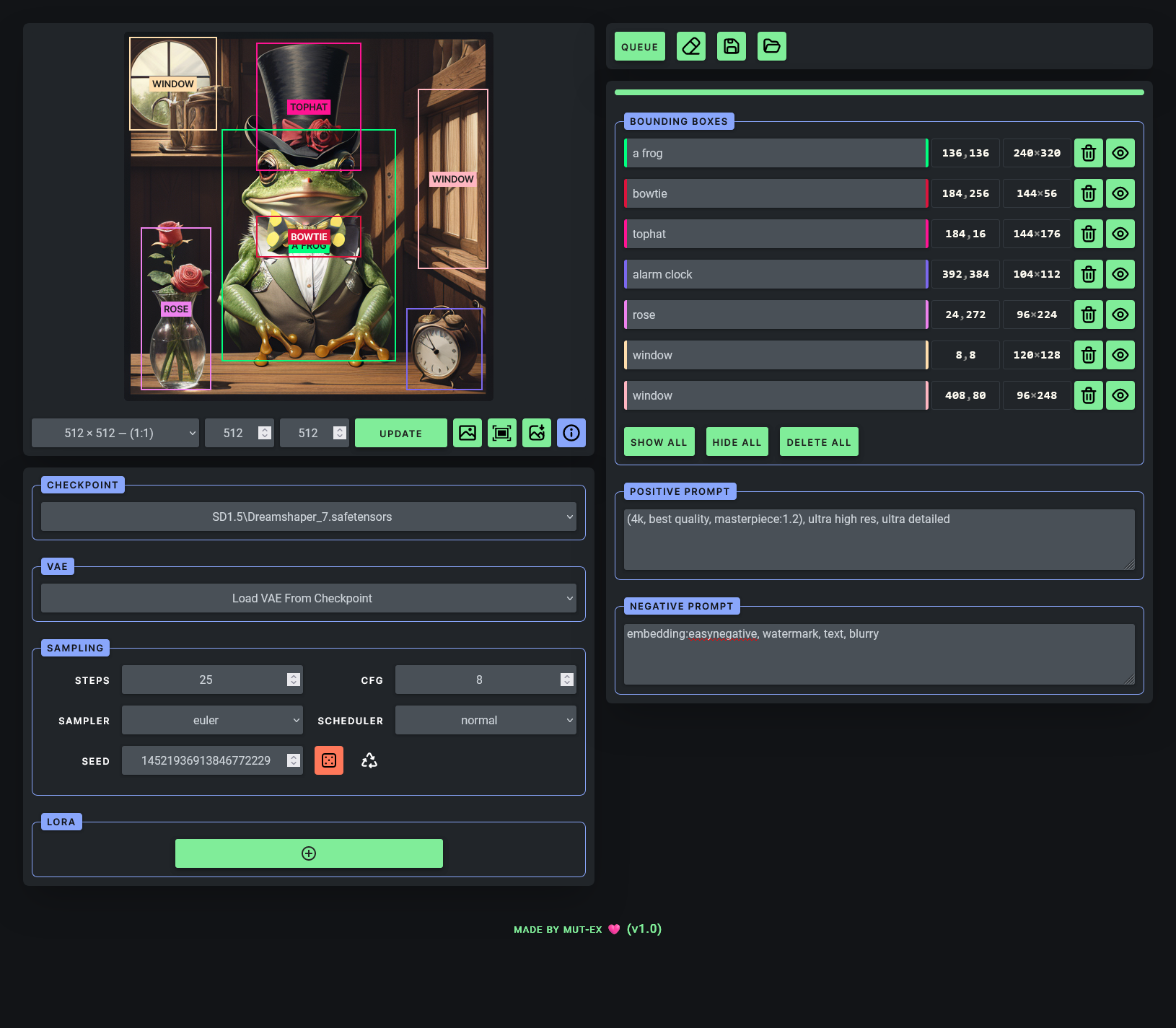Image resolution: width=1176 pixels, height=1028 pixels.
Task: Open the checkpoint dropdown showing Dreamshaper_7
Action: [309, 517]
